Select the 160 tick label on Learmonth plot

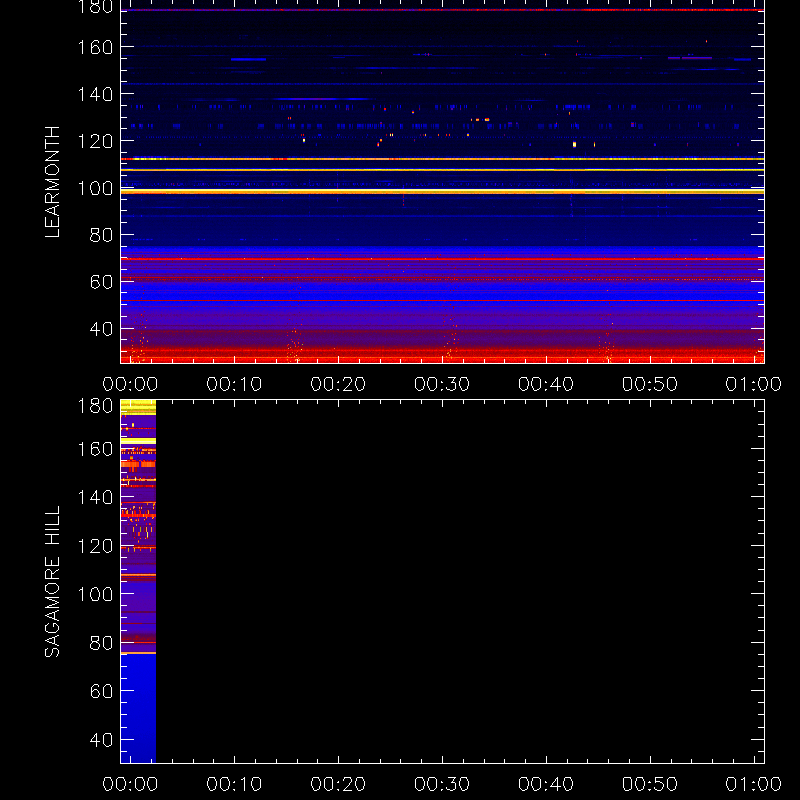pyautogui.click(x=95, y=47)
